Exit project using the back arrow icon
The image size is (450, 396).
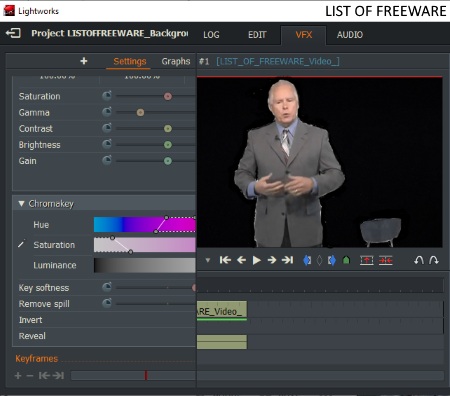tap(13, 33)
